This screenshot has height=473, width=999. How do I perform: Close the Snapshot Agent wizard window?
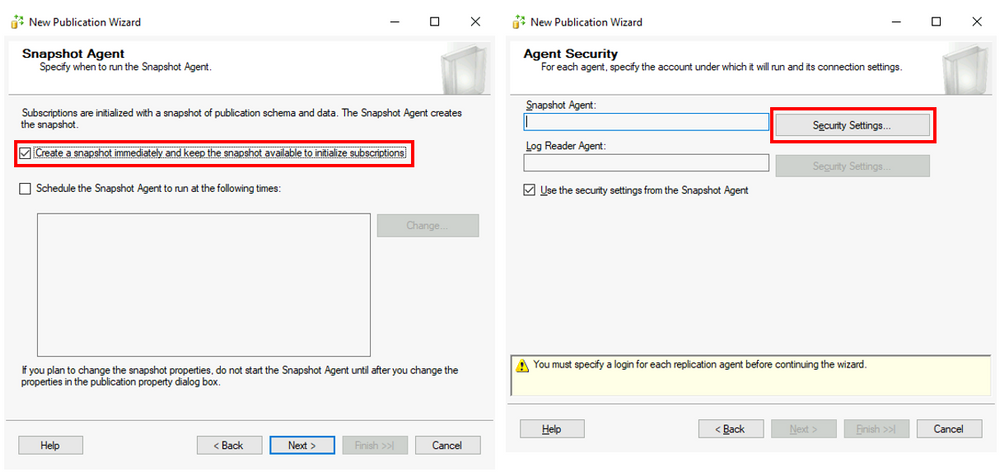pyautogui.click(x=474, y=21)
